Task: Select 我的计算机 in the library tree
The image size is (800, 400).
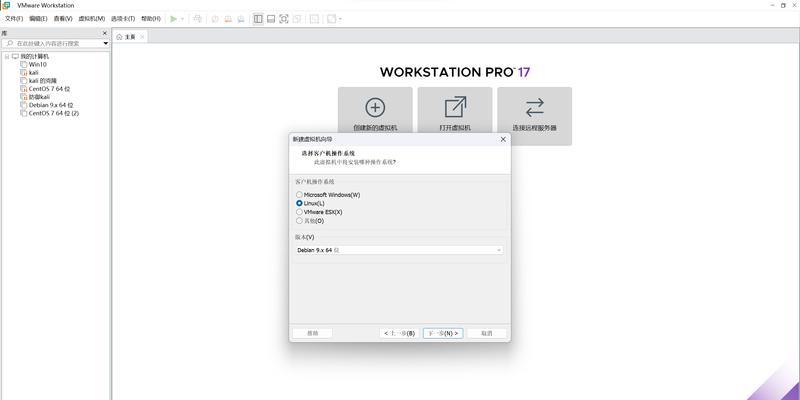Action: coord(34,56)
